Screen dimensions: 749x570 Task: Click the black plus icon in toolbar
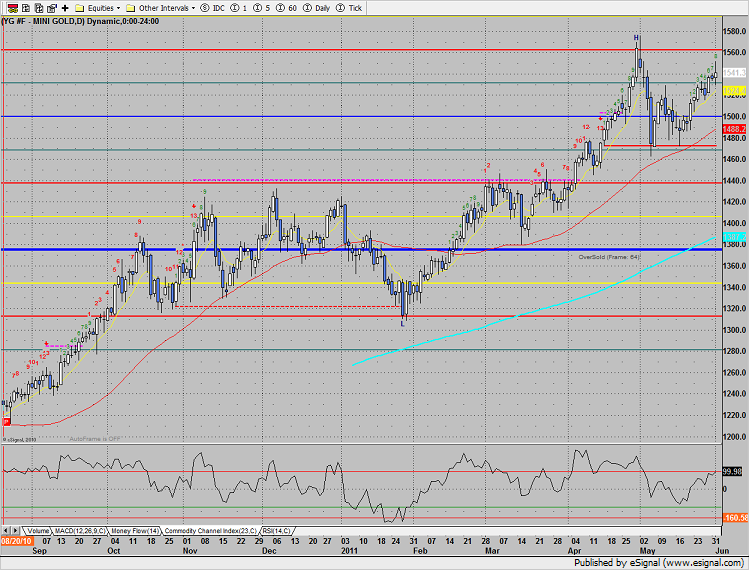(x=65, y=8)
